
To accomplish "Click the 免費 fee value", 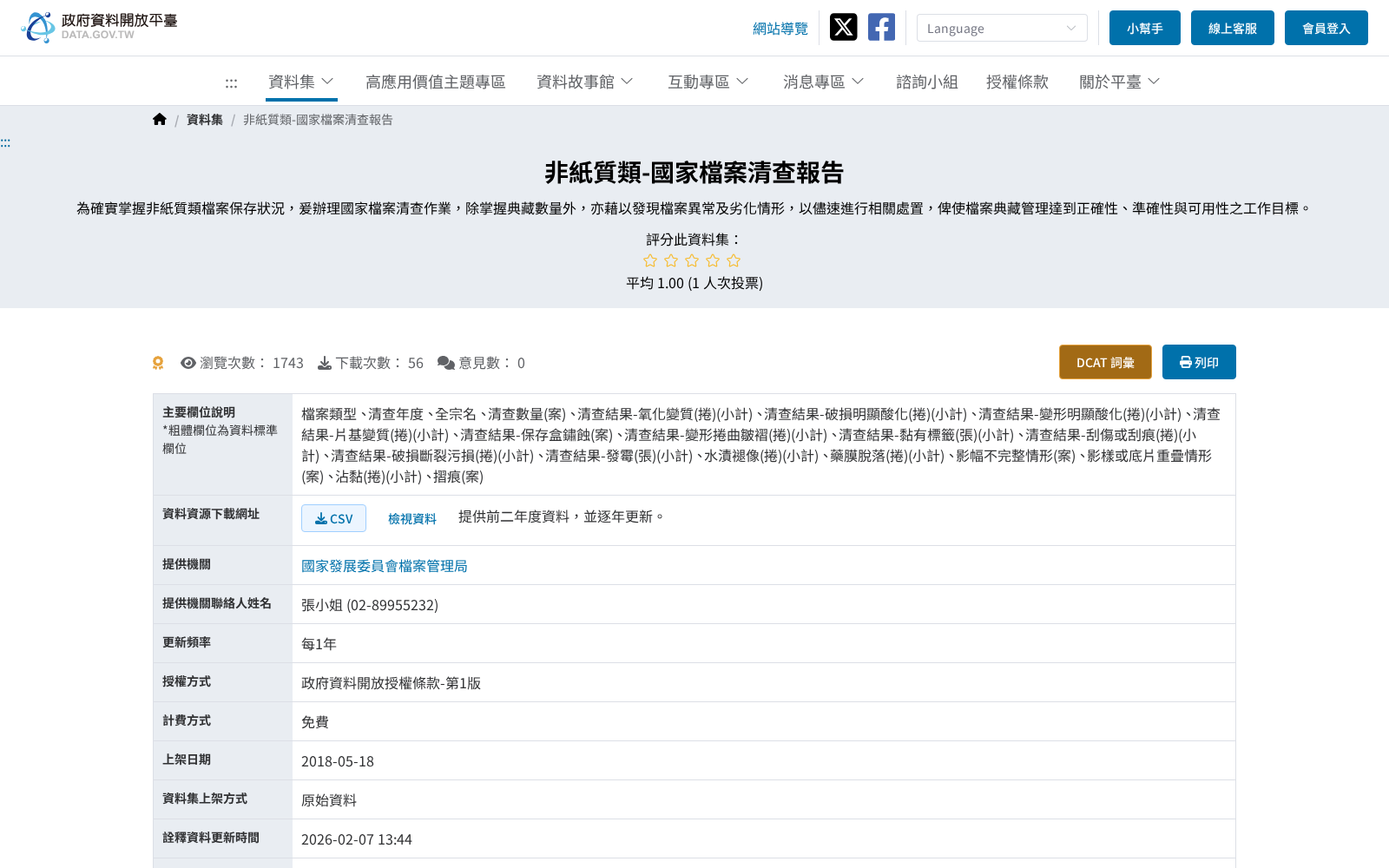I will 315,722.
